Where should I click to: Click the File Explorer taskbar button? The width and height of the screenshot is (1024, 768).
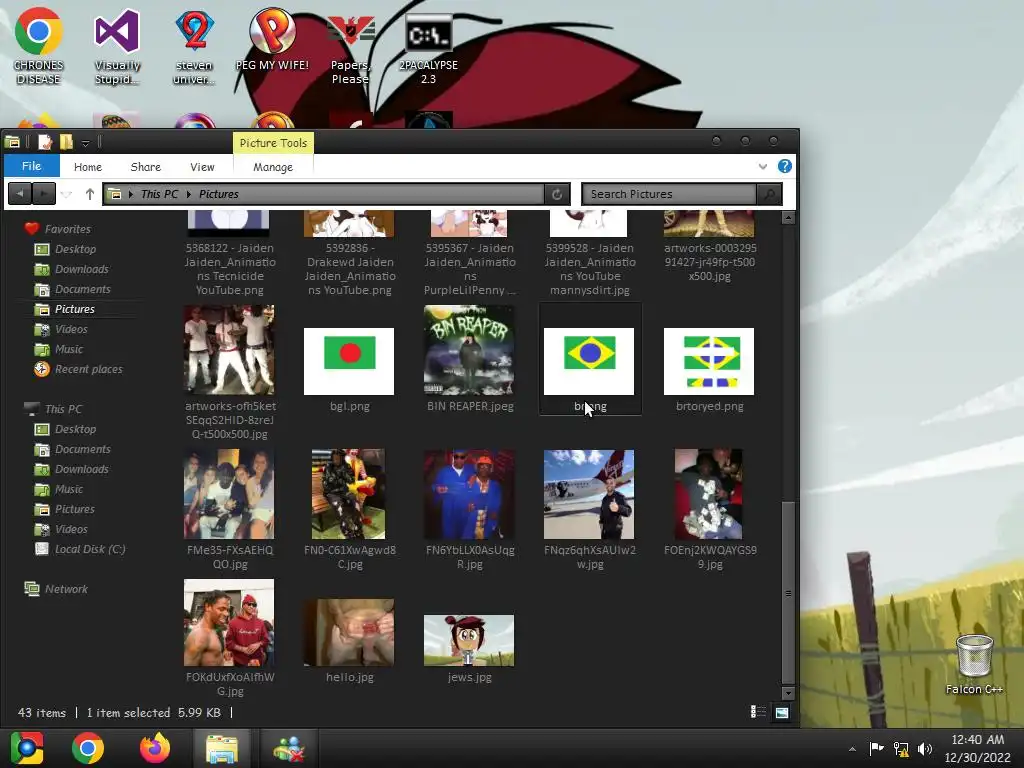pyautogui.click(x=222, y=748)
